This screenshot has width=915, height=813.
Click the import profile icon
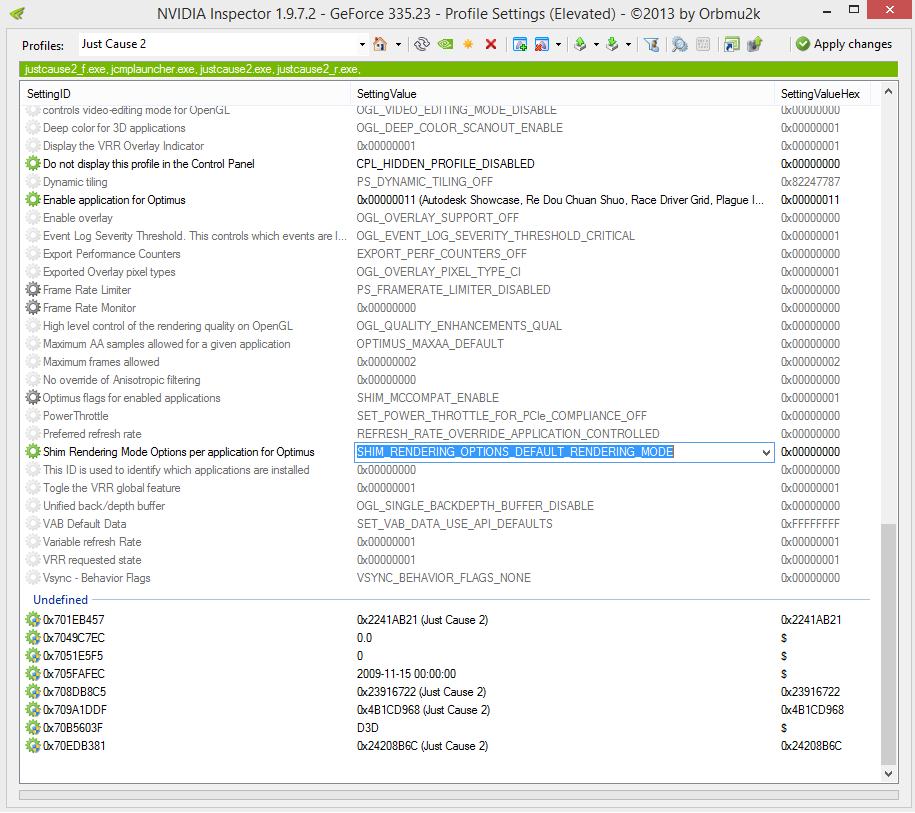click(x=612, y=44)
